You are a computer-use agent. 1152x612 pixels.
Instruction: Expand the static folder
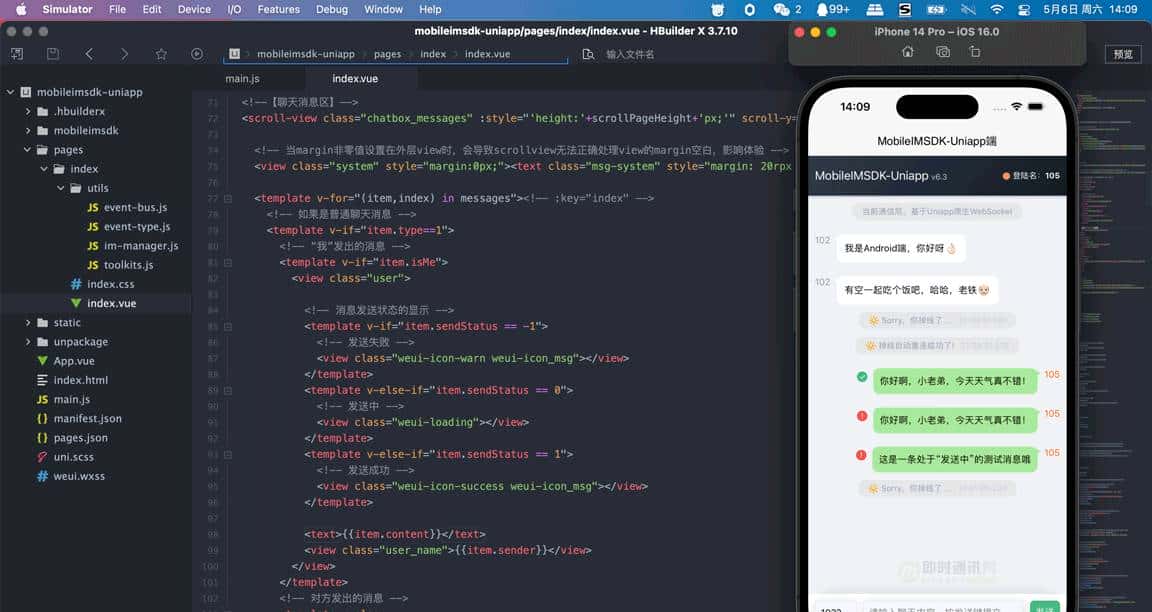28,323
